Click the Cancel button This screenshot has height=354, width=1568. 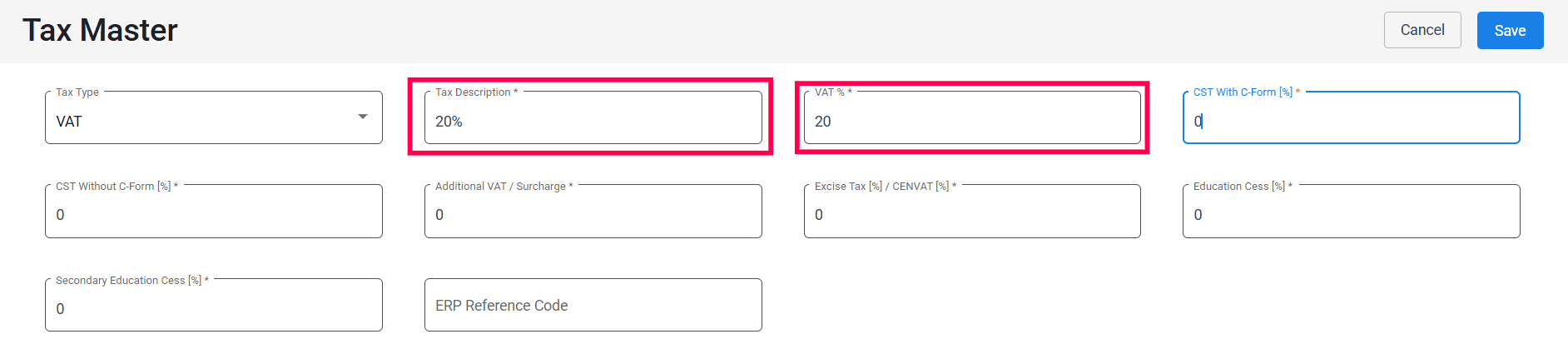1422,30
